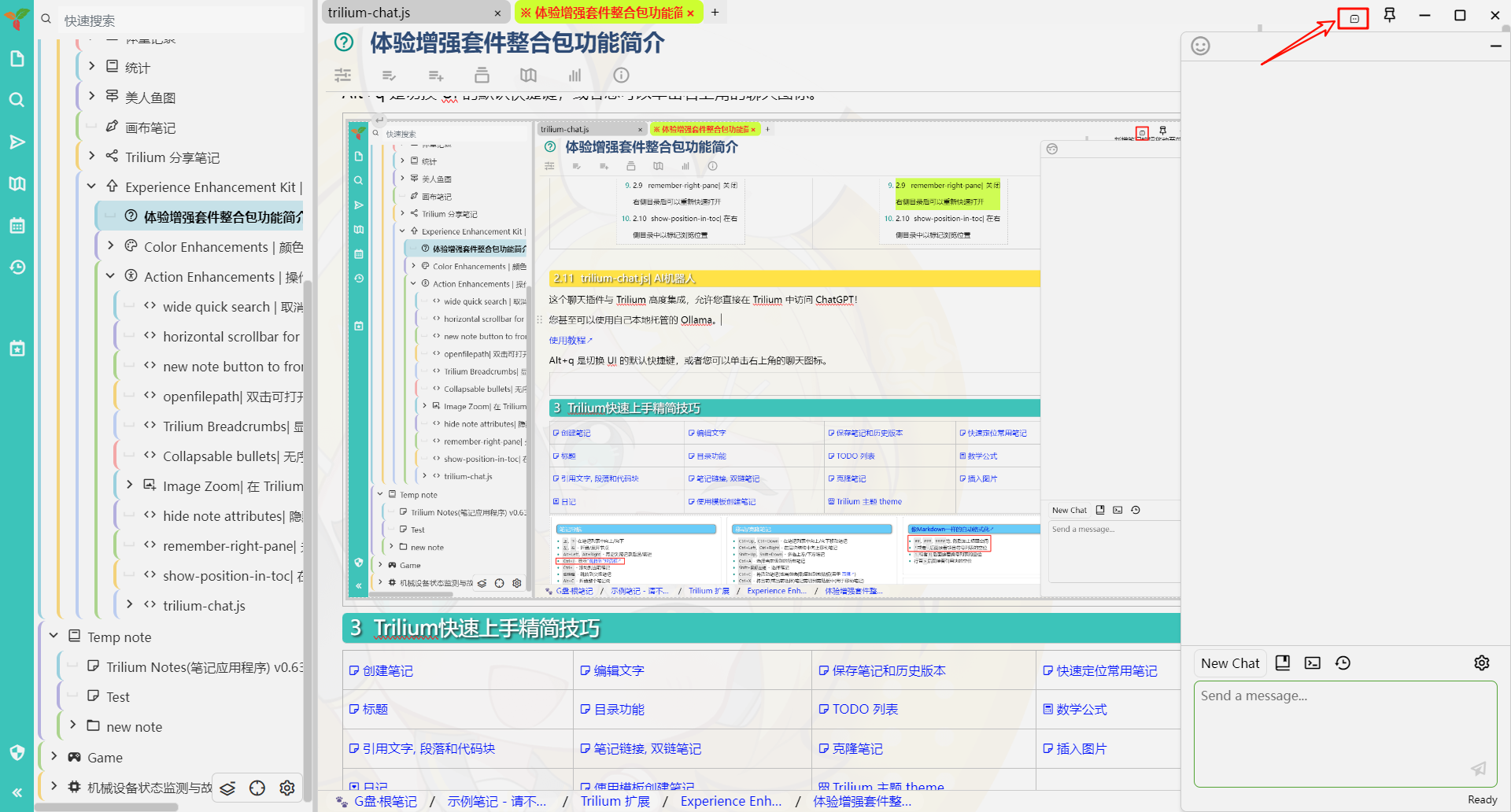Toggle the pin window icon in title bar

(x=1390, y=16)
